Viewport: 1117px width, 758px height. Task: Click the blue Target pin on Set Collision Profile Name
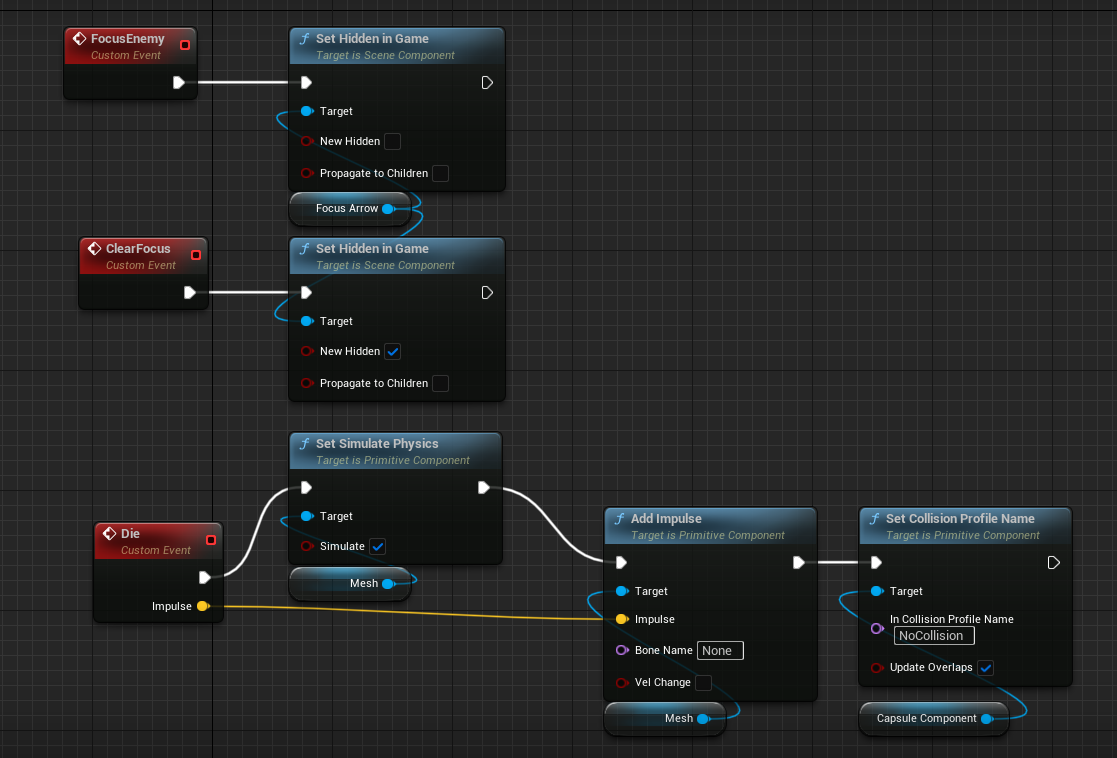coord(877,591)
